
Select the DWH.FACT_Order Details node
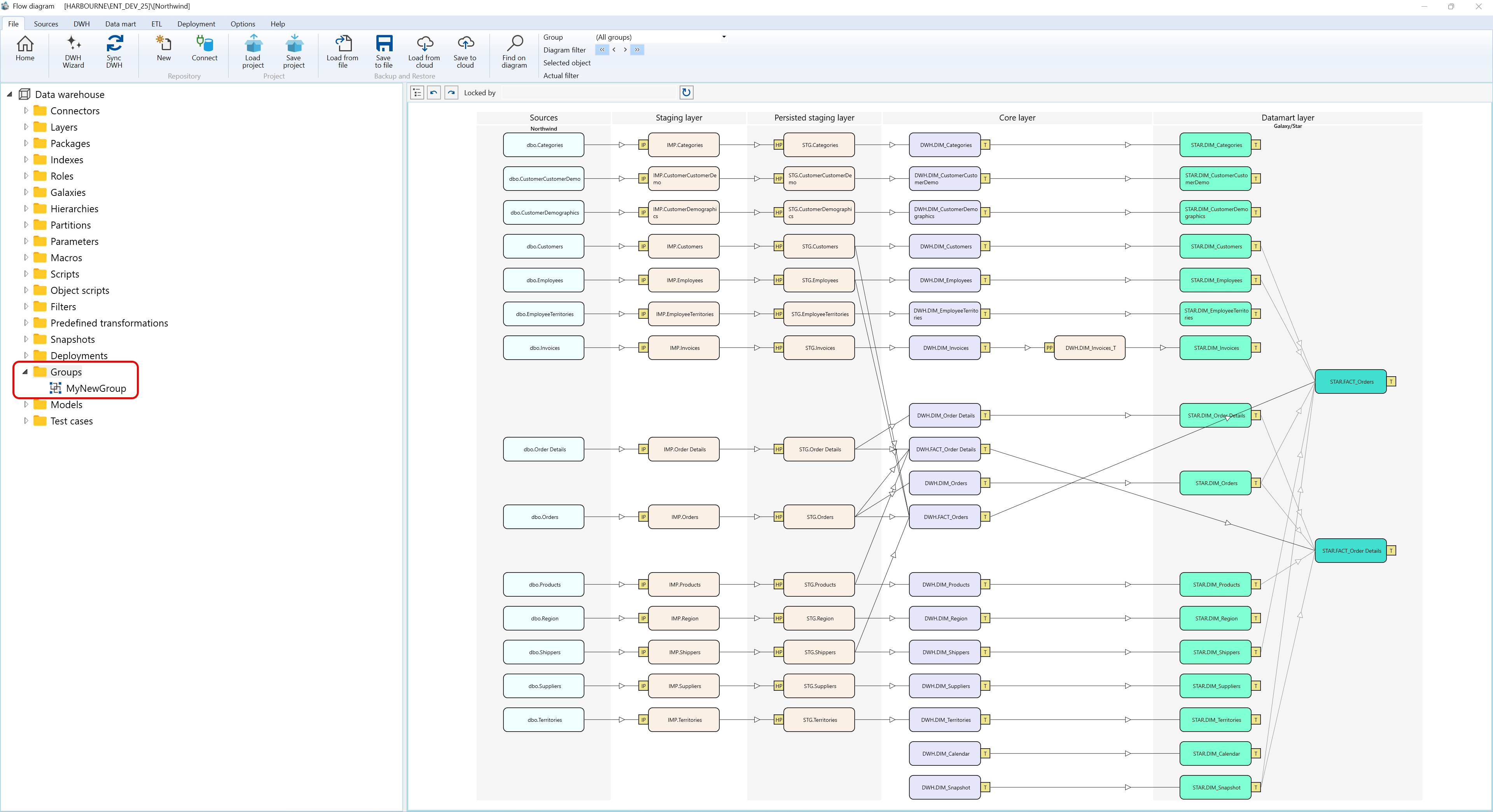point(945,449)
